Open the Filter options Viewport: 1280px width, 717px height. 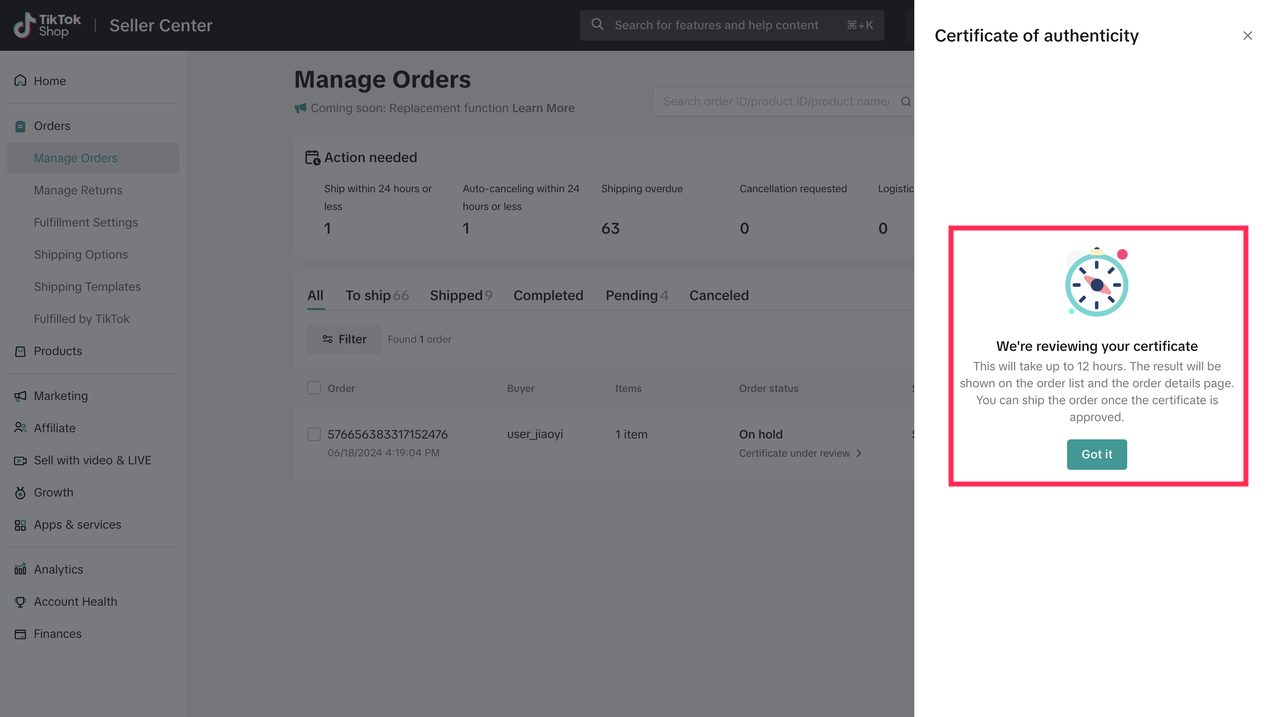(x=344, y=340)
